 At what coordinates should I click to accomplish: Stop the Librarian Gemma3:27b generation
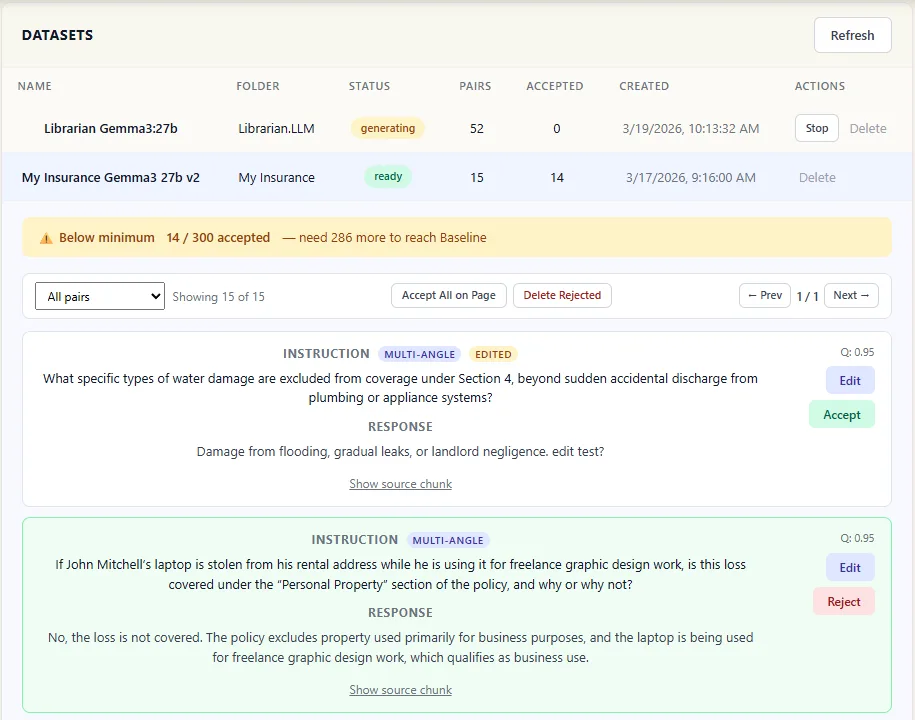point(817,128)
